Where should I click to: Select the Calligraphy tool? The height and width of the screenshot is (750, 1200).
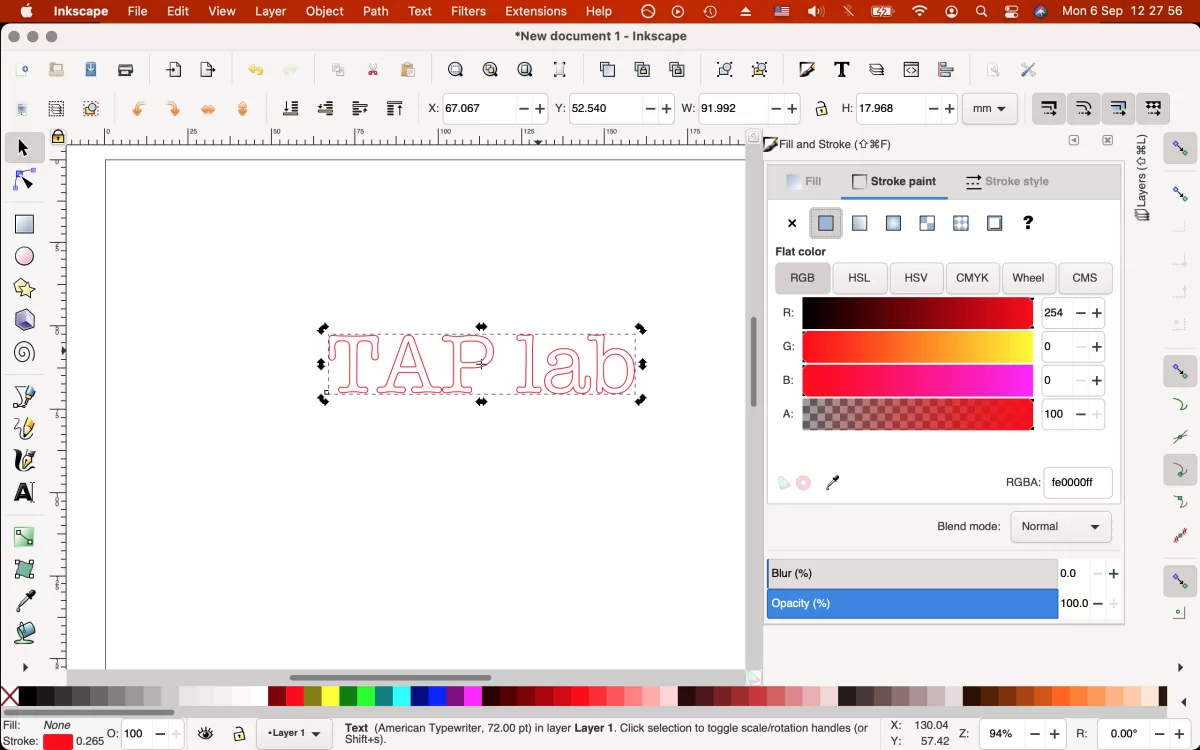(24, 460)
